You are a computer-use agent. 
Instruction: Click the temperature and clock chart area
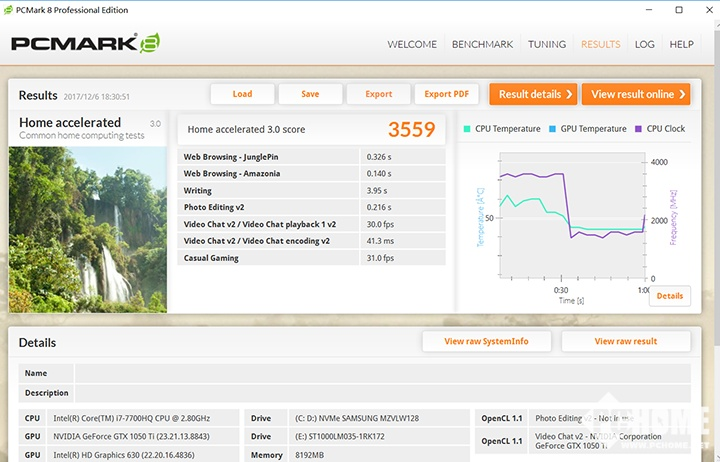(x=572, y=215)
